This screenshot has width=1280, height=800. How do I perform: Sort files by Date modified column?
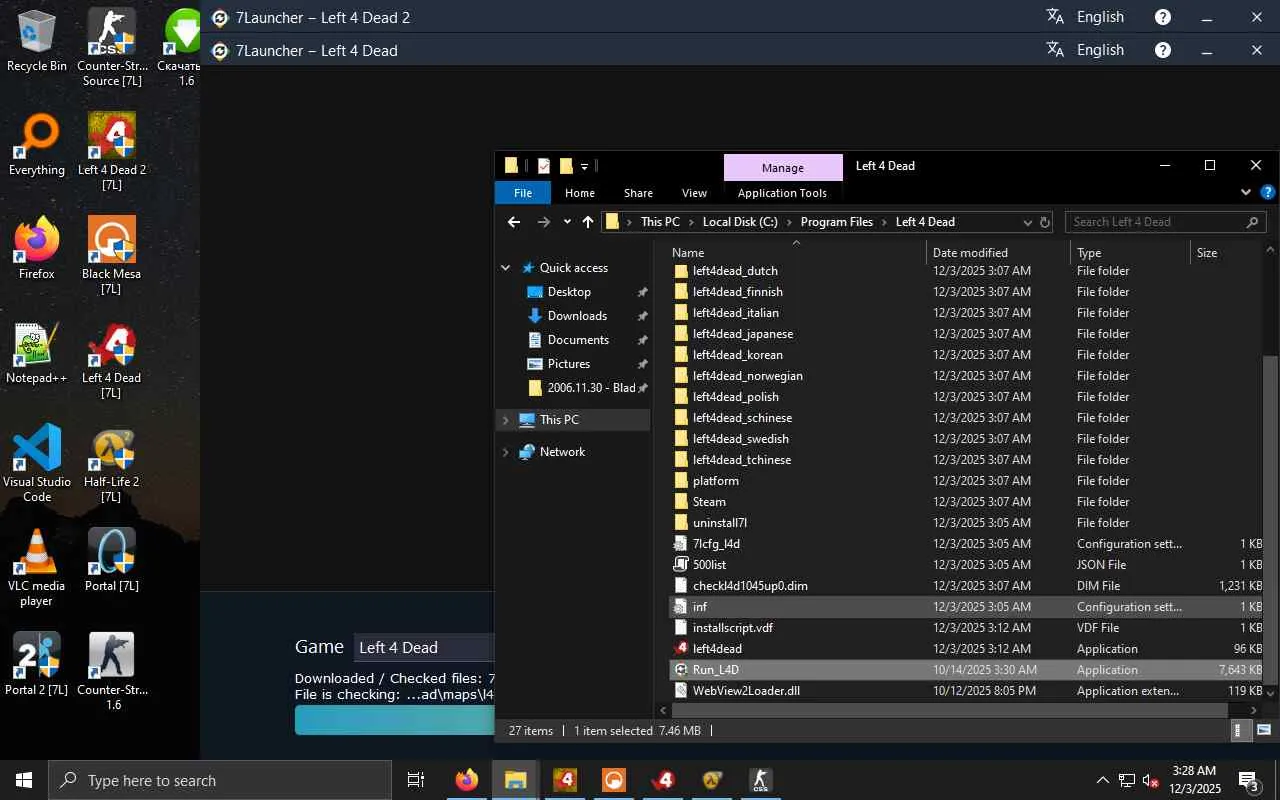pyautogui.click(x=998, y=253)
